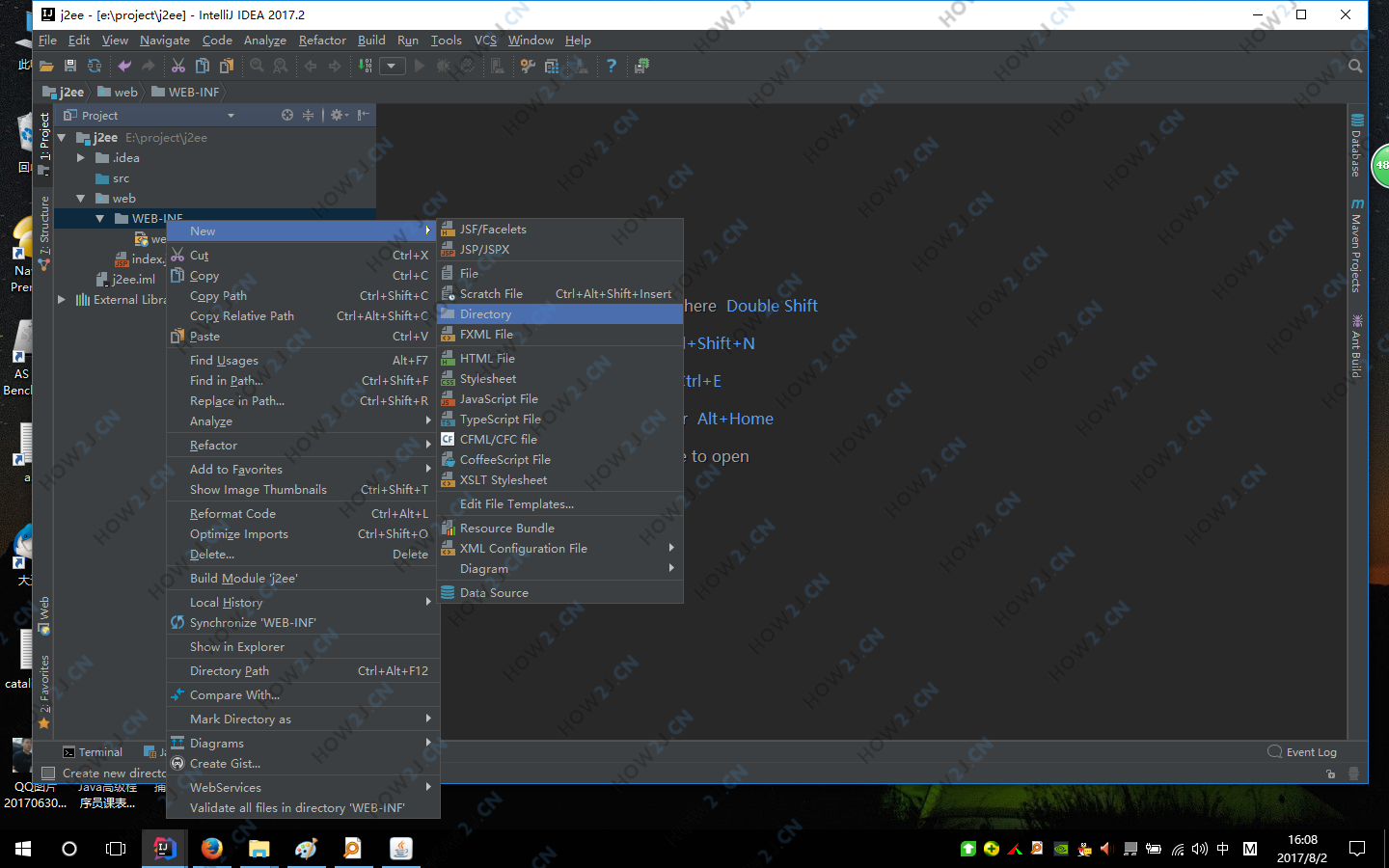Open the Project view type dropdown
1389x868 pixels.
(x=231, y=116)
